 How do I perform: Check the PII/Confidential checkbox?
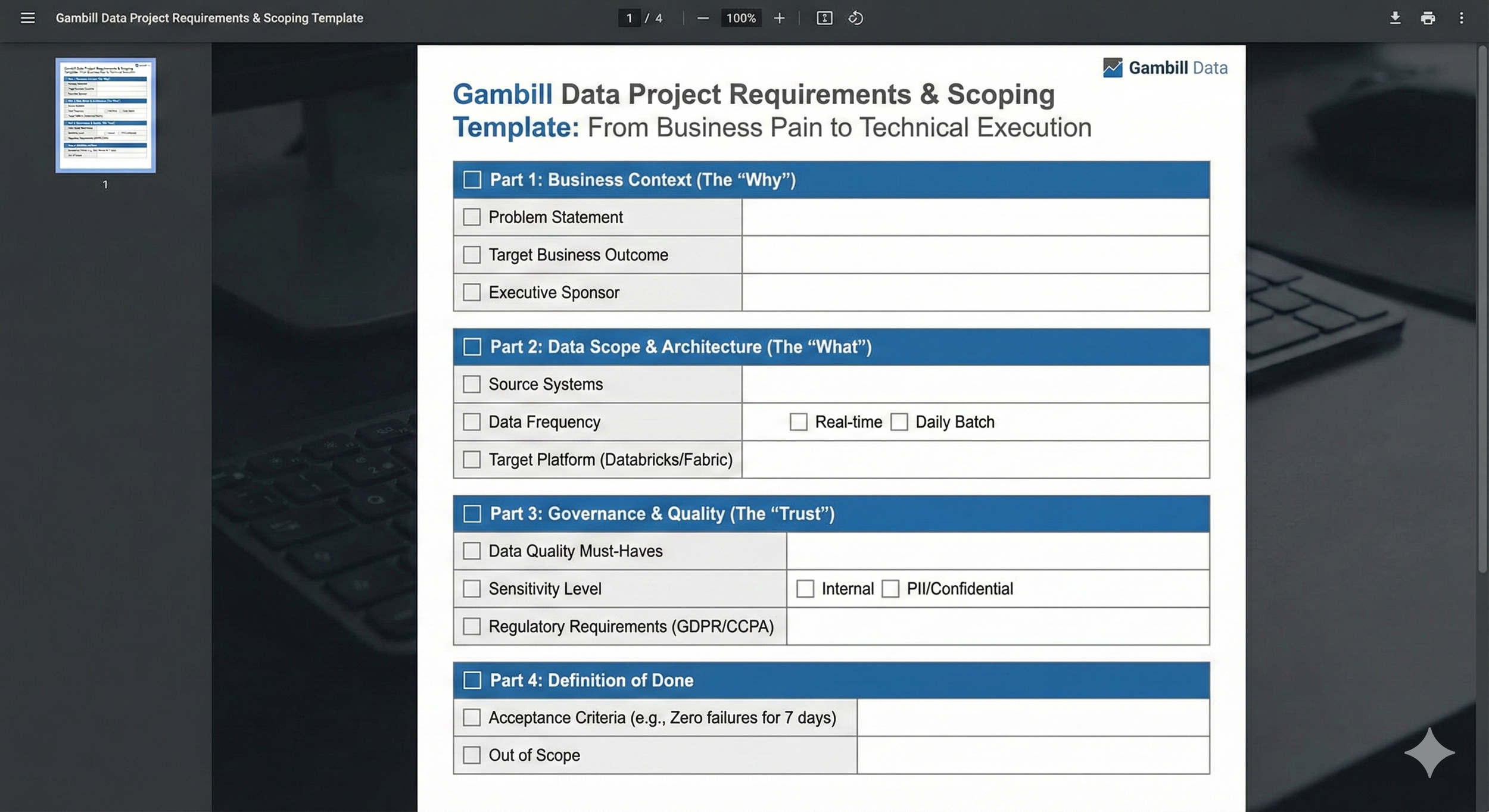(x=890, y=589)
